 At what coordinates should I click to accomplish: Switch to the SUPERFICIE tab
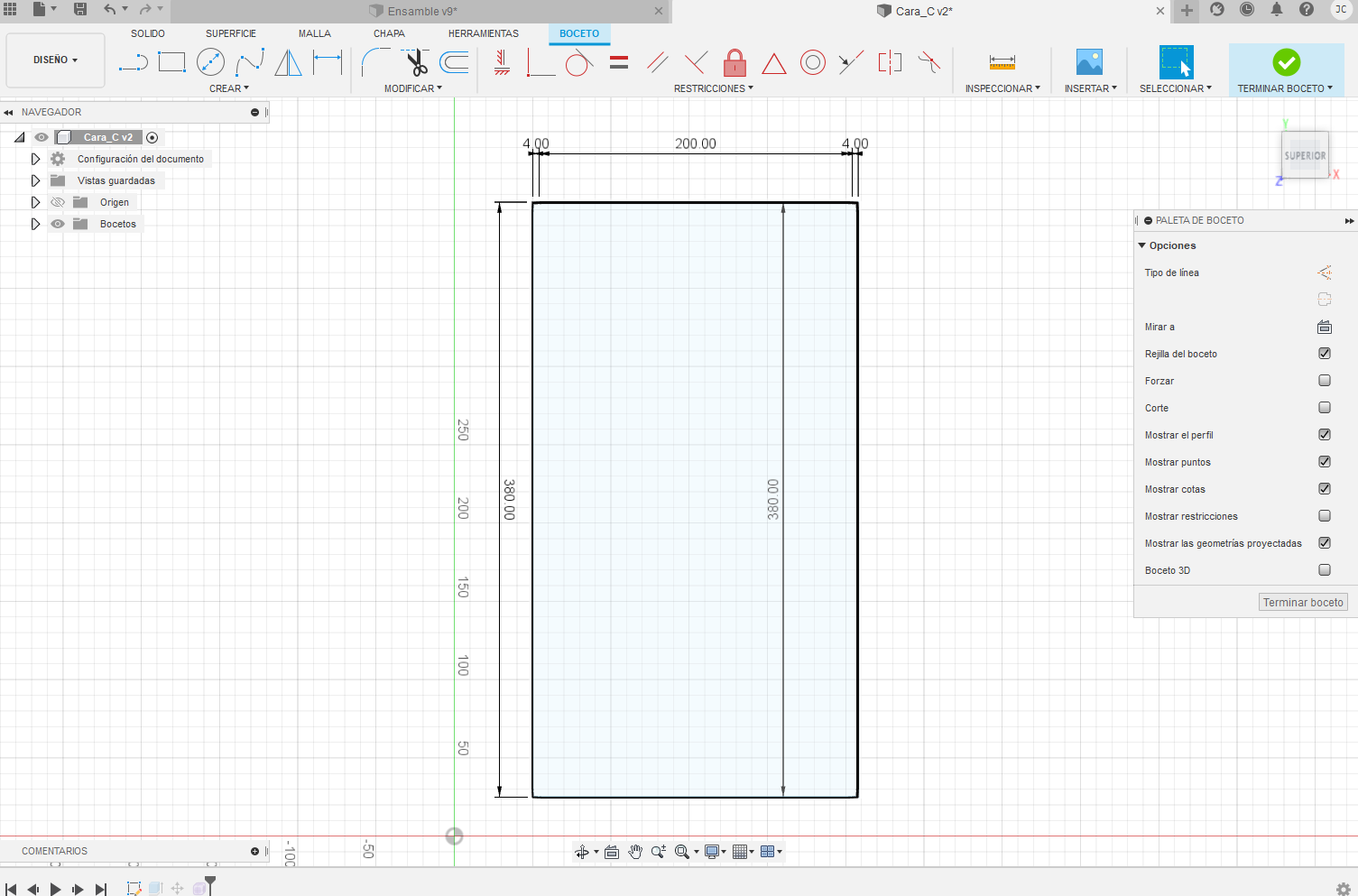point(231,33)
